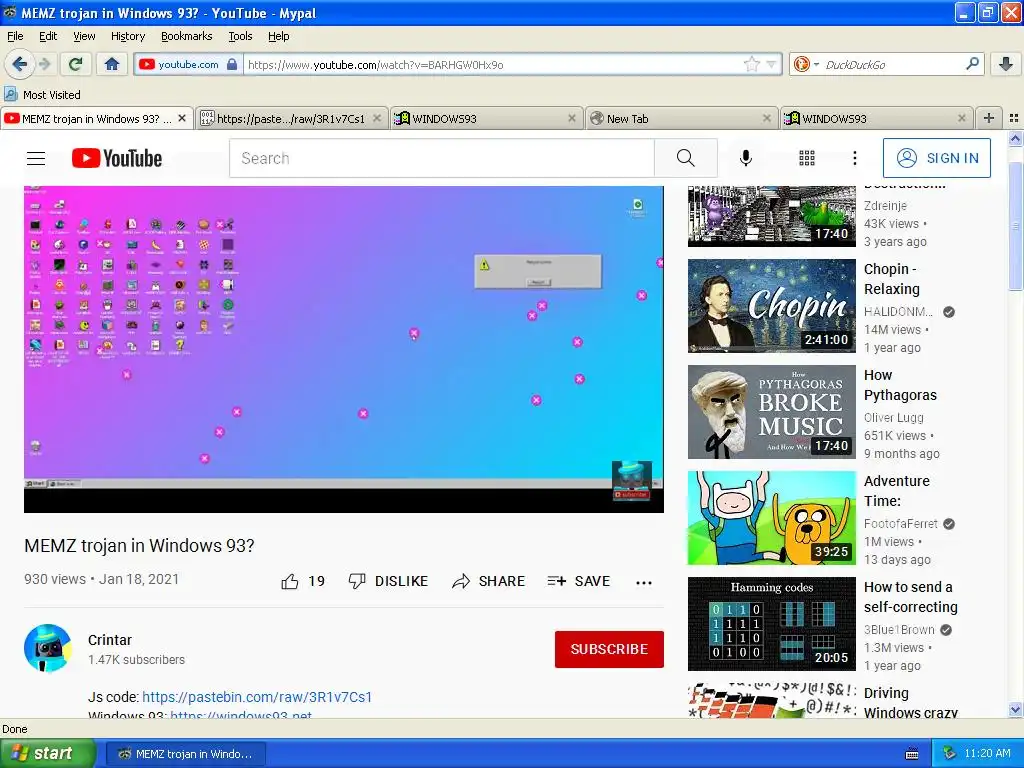1024x768 pixels.
Task: Bookmark this page with the star icon
Action: [x=752, y=64]
